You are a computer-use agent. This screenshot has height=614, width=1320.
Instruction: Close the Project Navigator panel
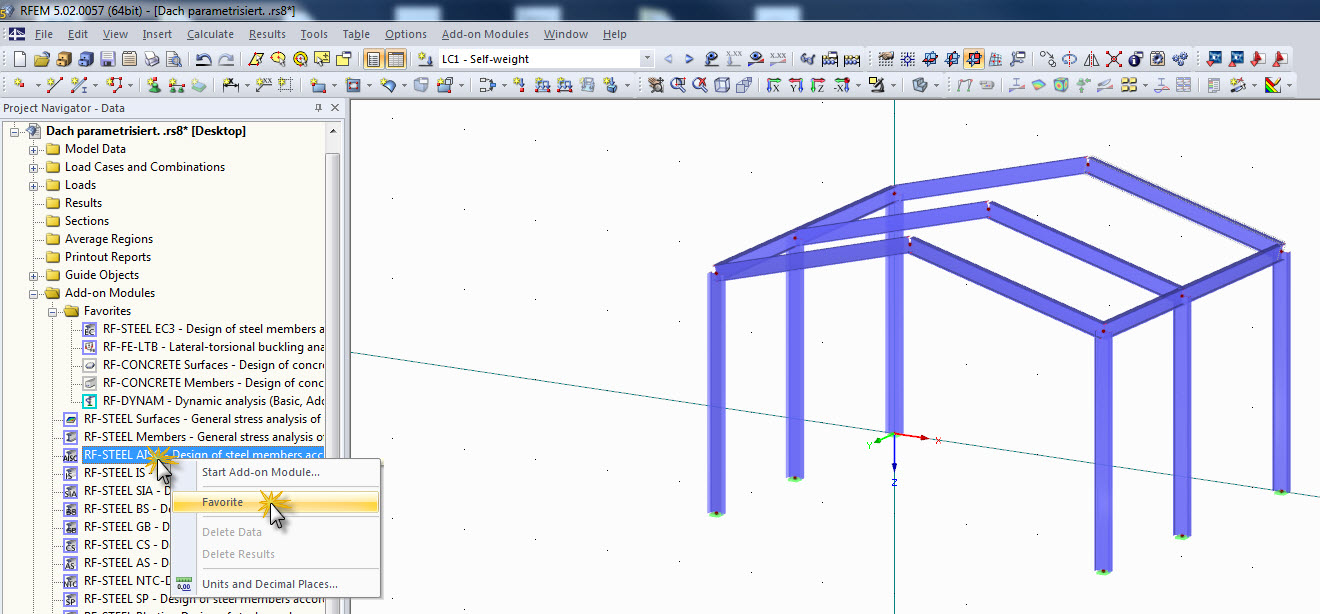(x=335, y=108)
